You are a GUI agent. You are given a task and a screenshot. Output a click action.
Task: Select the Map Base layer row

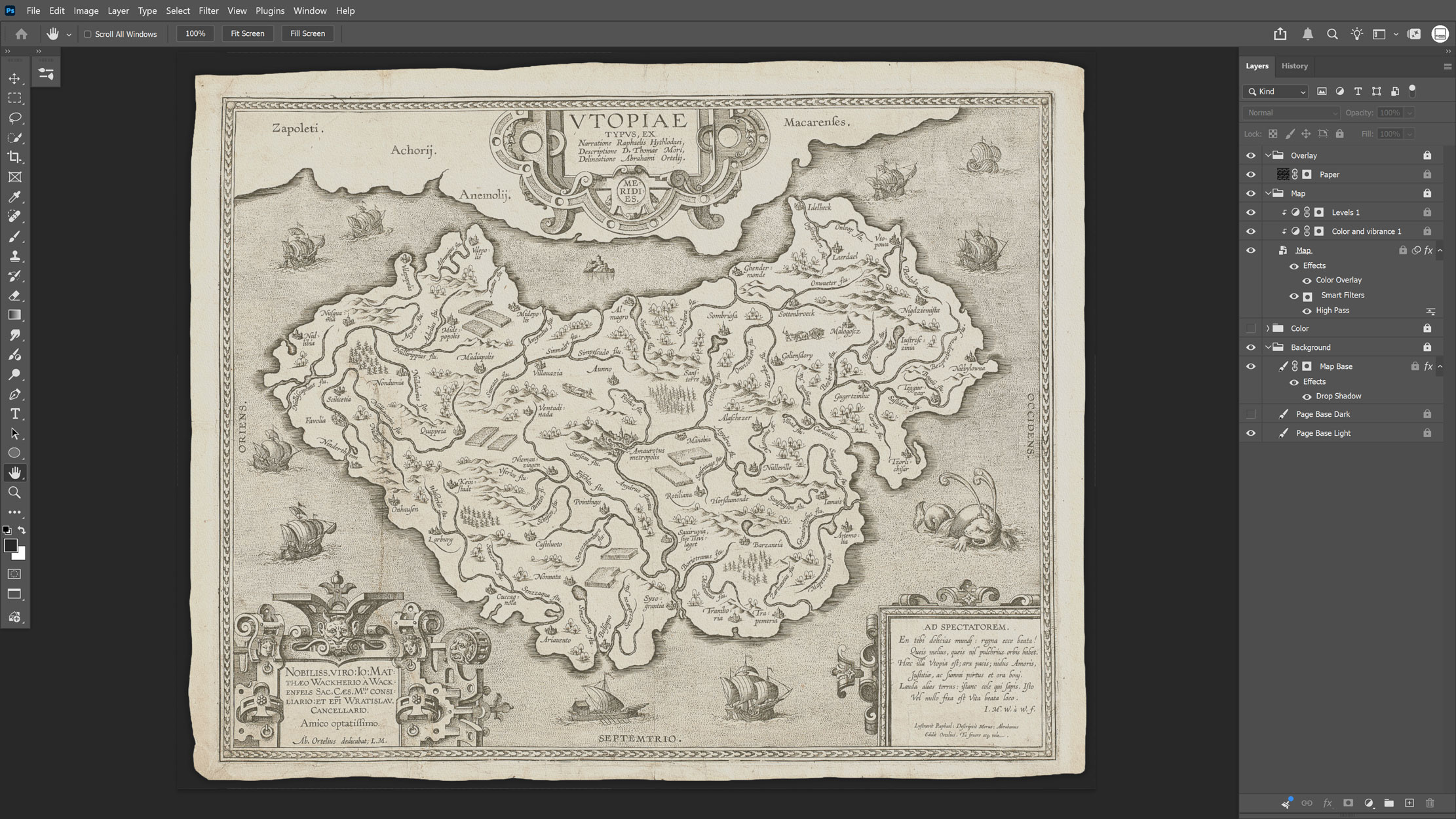click(x=1341, y=367)
